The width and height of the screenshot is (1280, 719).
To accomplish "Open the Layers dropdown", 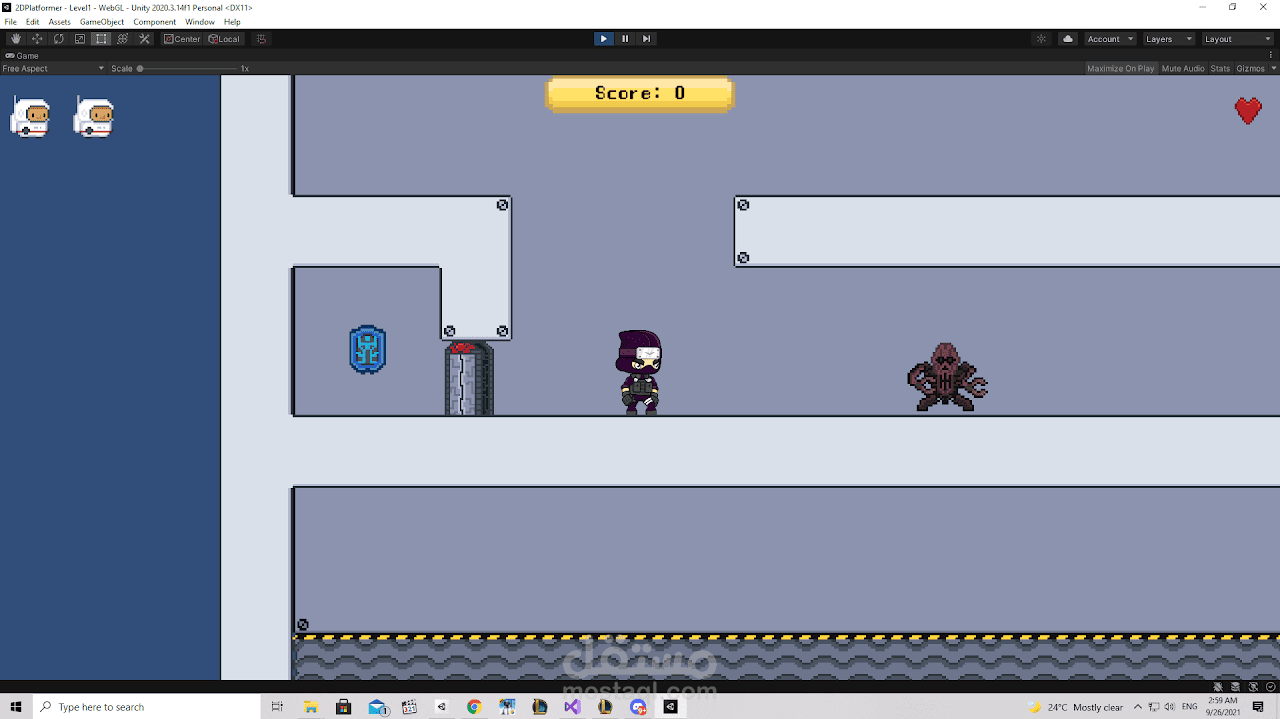I will tap(1169, 39).
